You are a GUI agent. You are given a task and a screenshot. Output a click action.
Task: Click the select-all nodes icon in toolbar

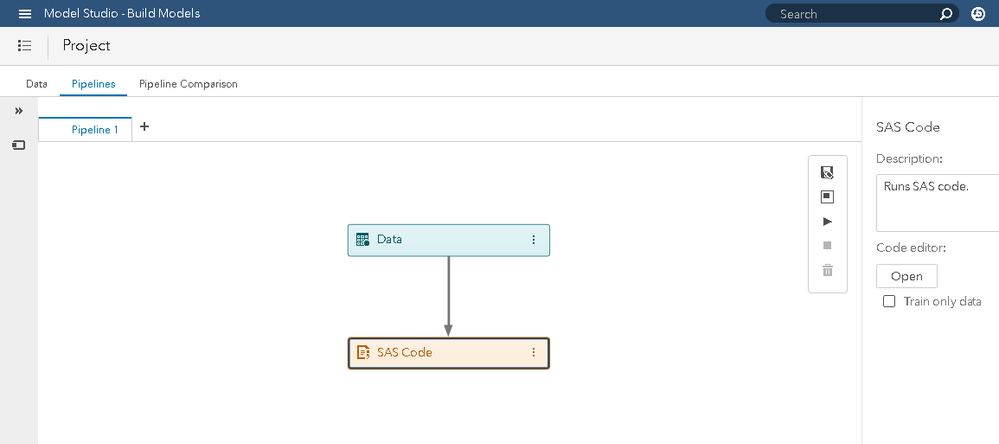coord(827,197)
